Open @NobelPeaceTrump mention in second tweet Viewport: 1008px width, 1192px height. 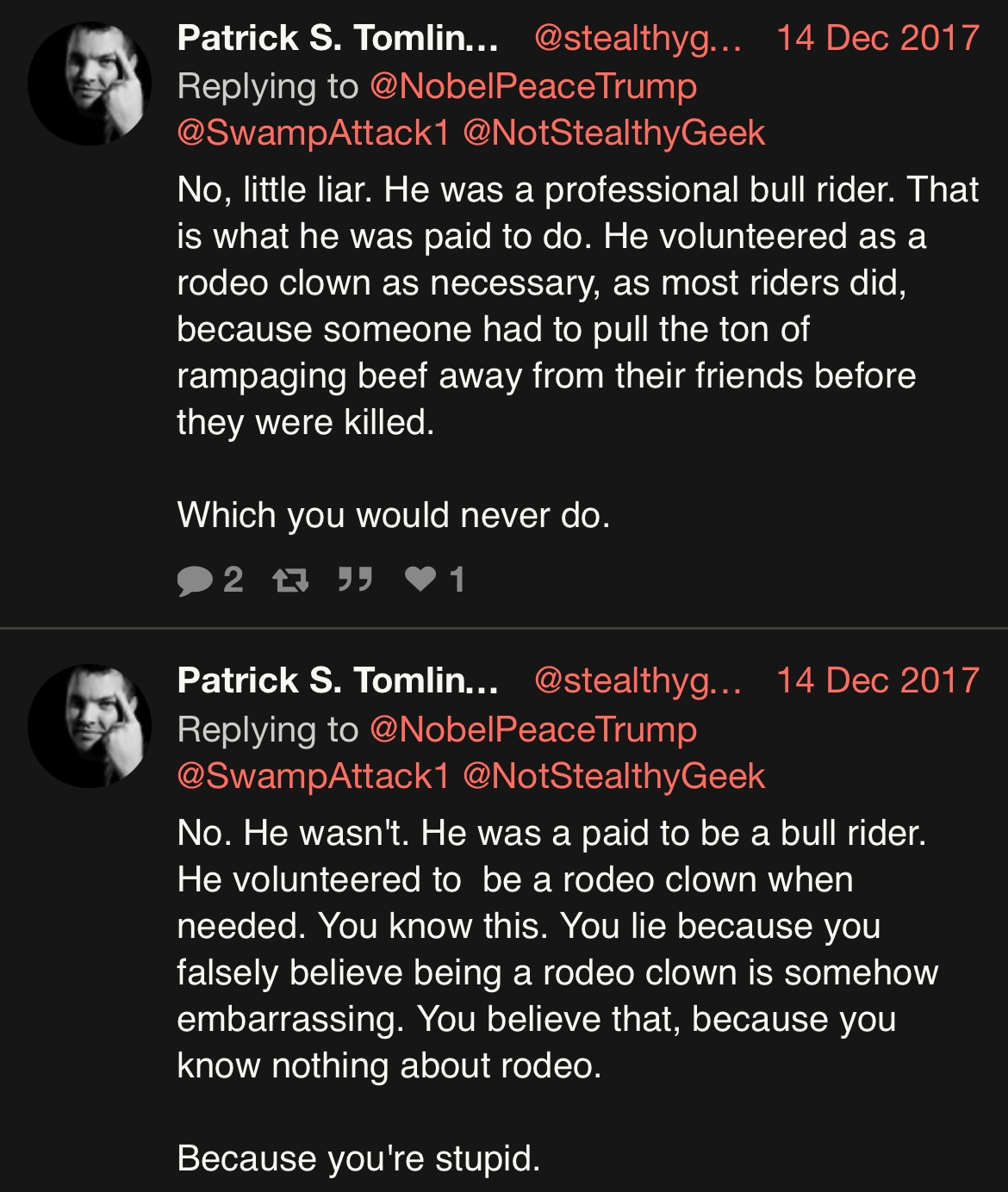(x=533, y=729)
